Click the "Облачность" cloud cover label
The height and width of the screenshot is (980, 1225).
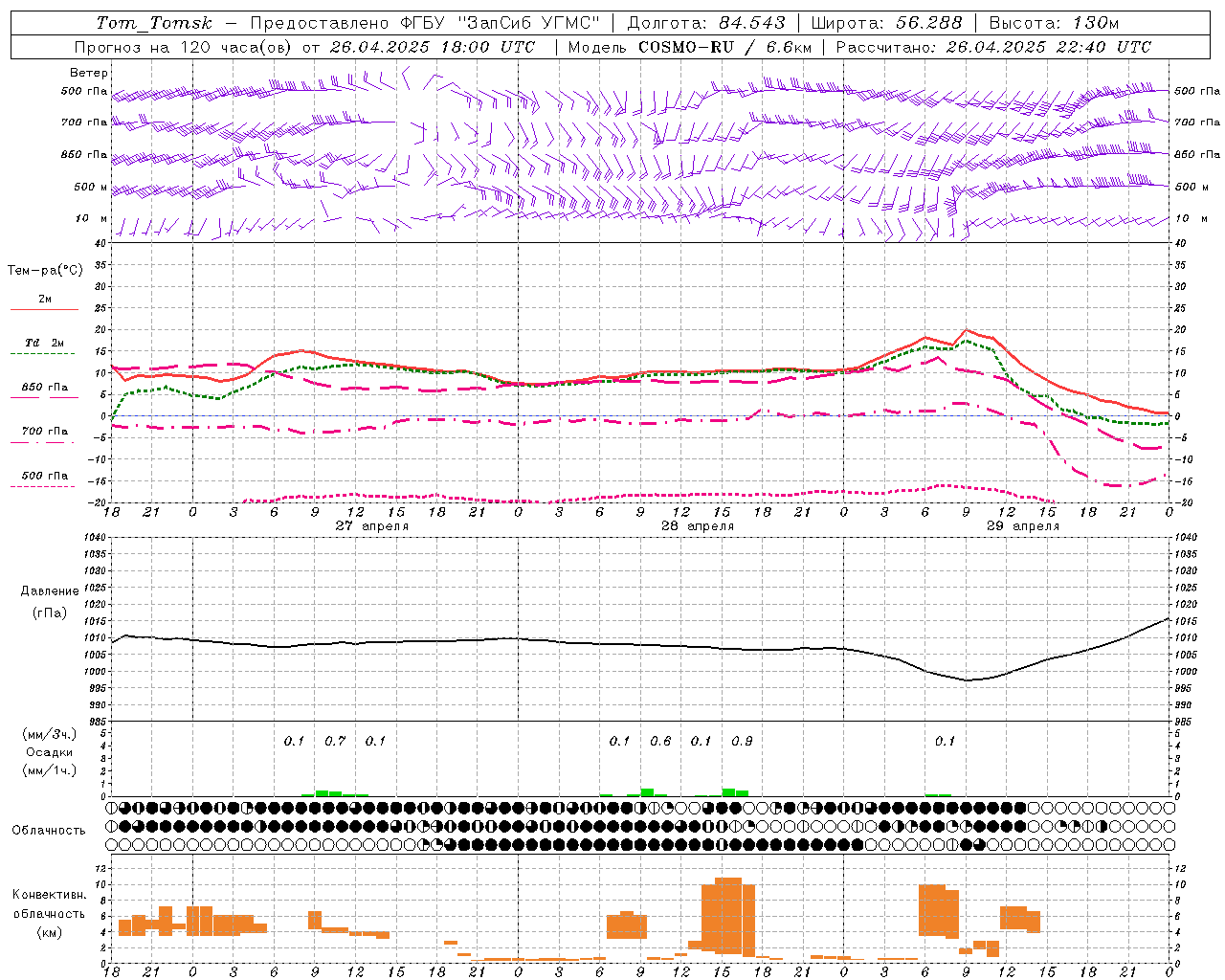(x=49, y=831)
